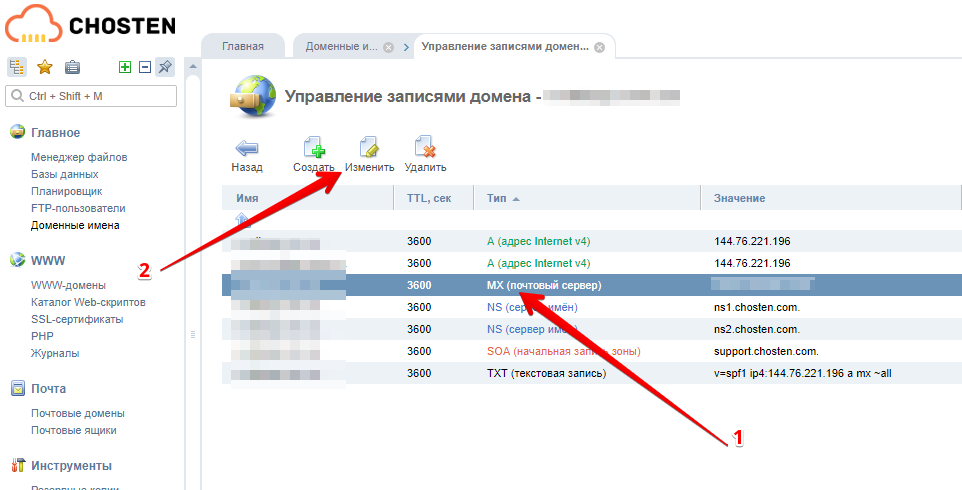Switch to the Главная tab
Screen dimensions: 962x490
(243, 46)
